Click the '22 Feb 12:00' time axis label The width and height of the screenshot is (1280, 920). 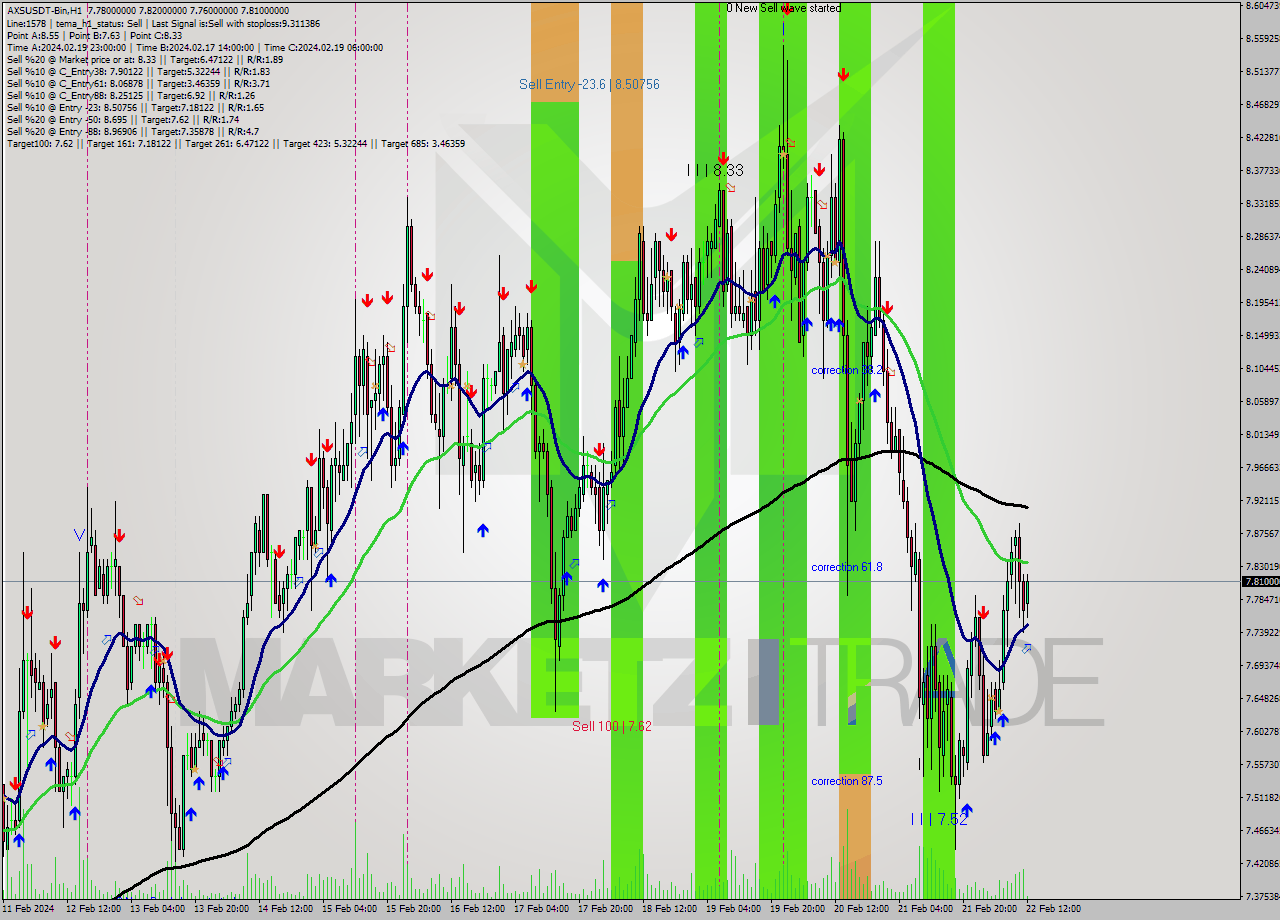click(x=1055, y=909)
